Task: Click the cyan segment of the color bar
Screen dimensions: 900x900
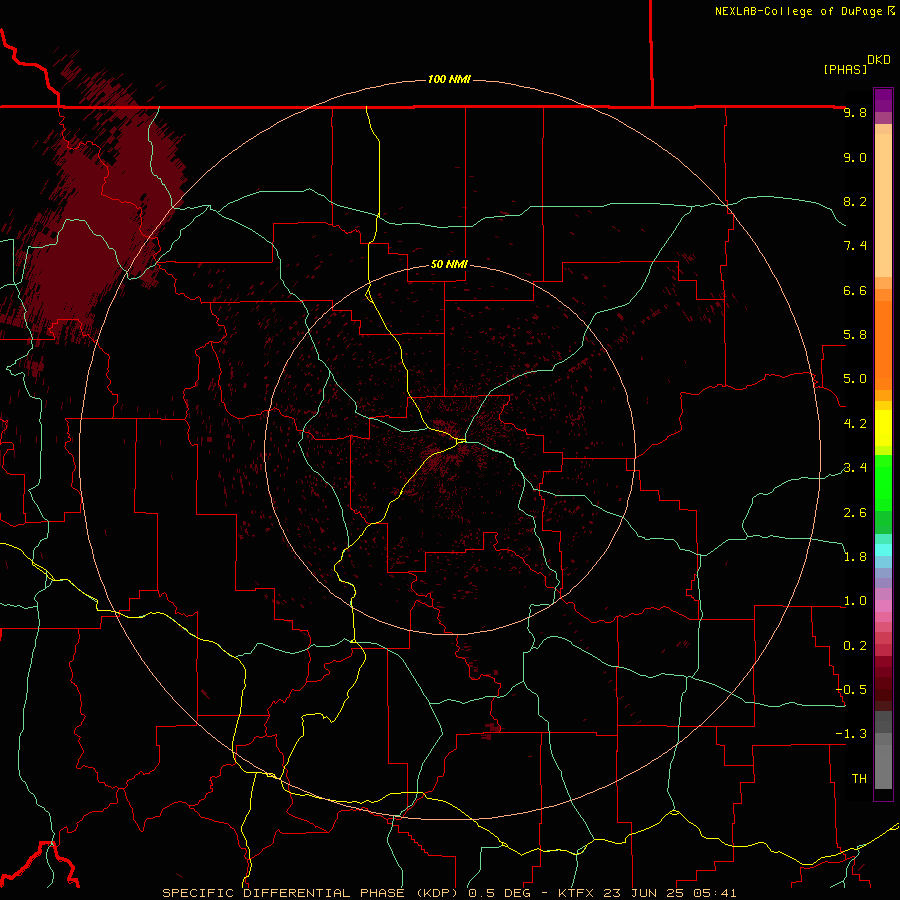Action: click(883, 550)
